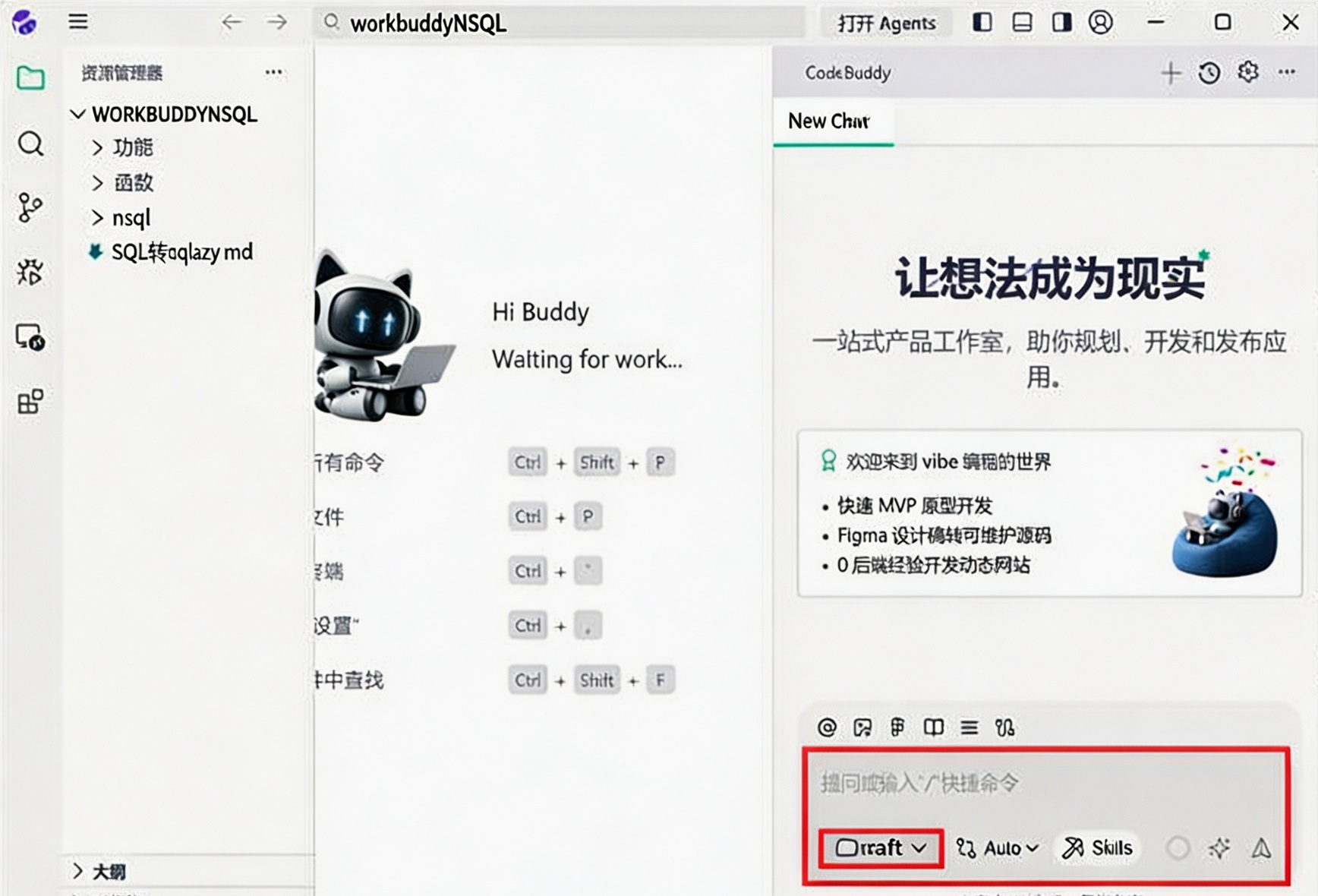The image size is (1318, 896).
Task: Toggle the bottom panel layout
Action: click(1022, 22)
